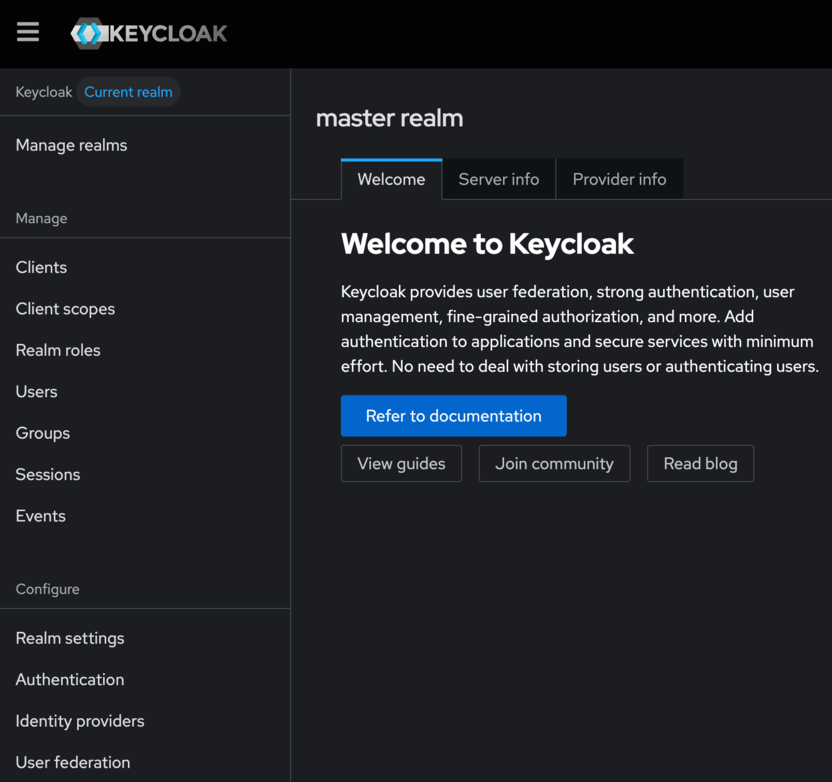Go to Authentication configuration
The image size is (832, 782).
[x=70, y=680]
